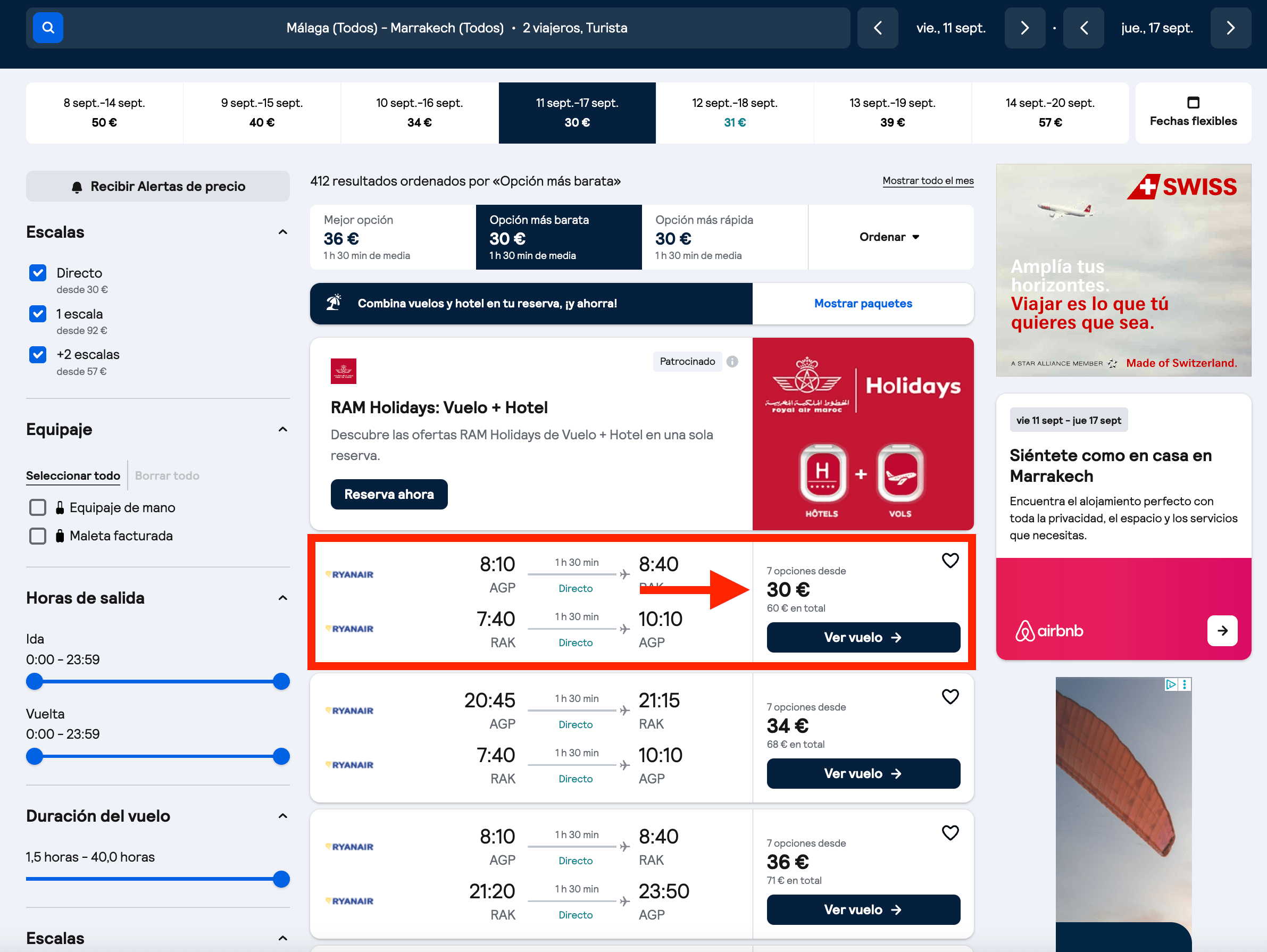The image size is (1267, 952).
Task: Uncheck the 1 escala filter
Action: click(38, 314)
